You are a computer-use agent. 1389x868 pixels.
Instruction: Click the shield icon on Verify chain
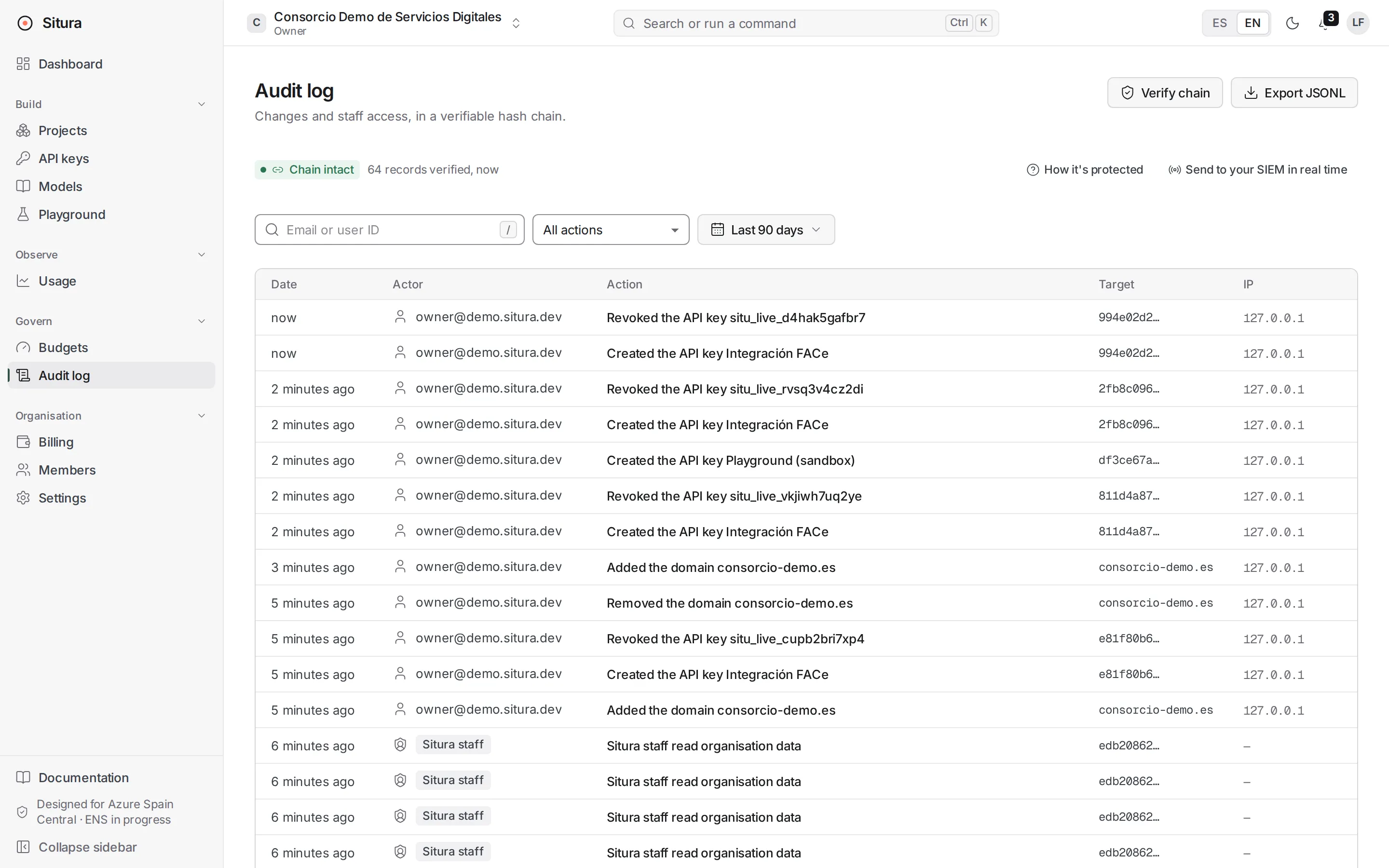[x=1127, y=93]
